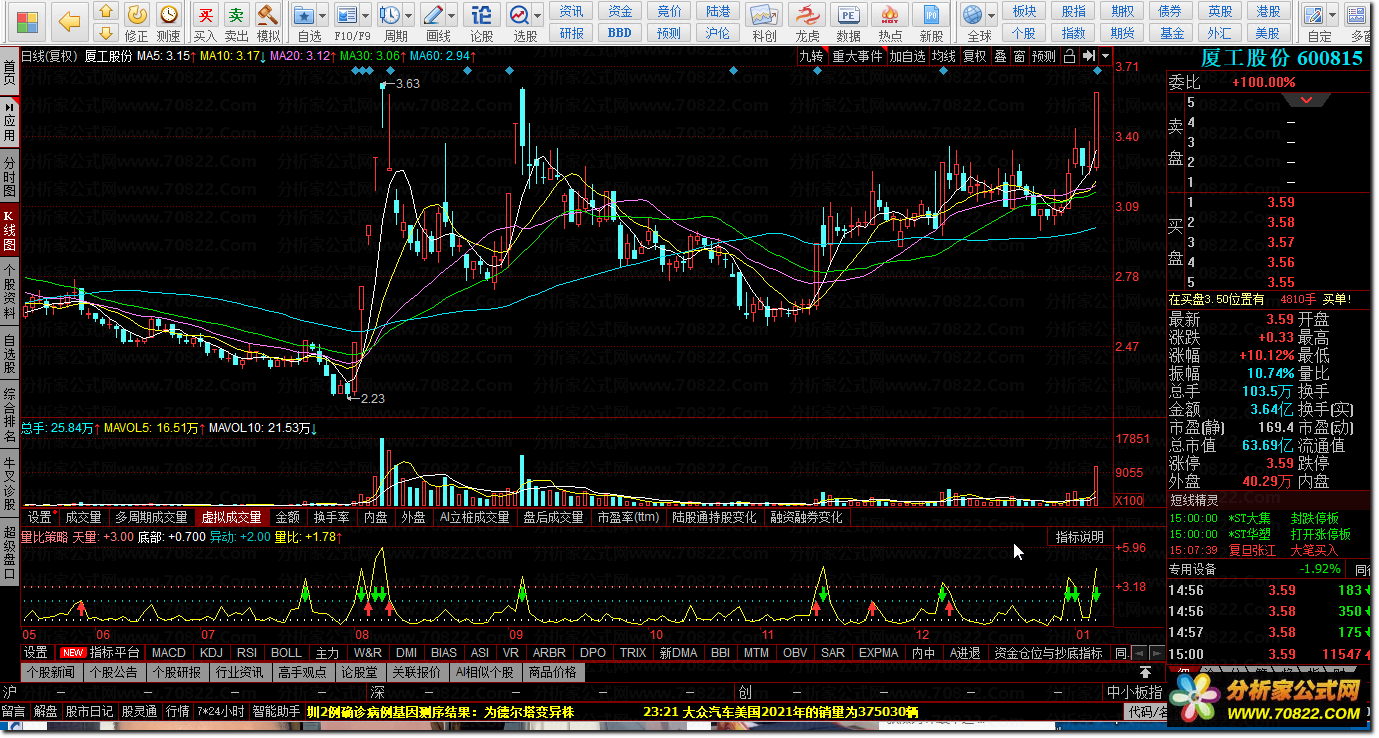The image size is (1379, 738).
Task: Open the 分时图 side tab
Action: click(9, 176)
